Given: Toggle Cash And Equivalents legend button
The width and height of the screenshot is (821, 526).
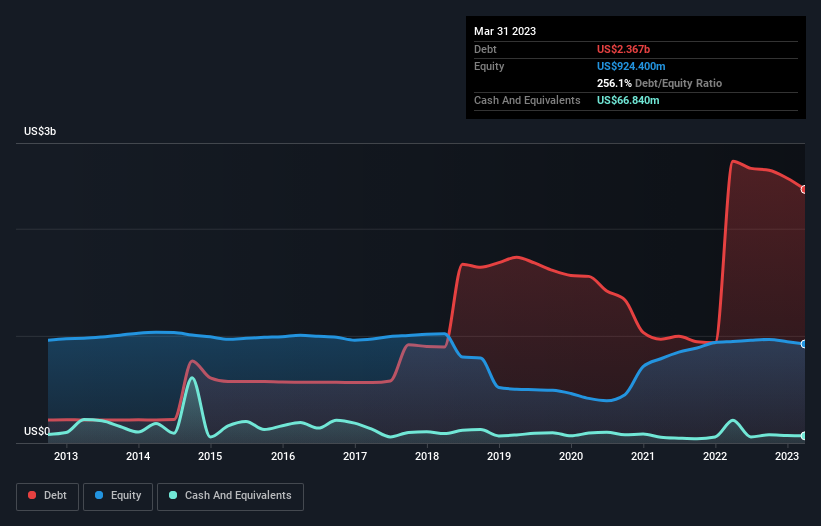Looking at the screenshot, I should [230, 496].
